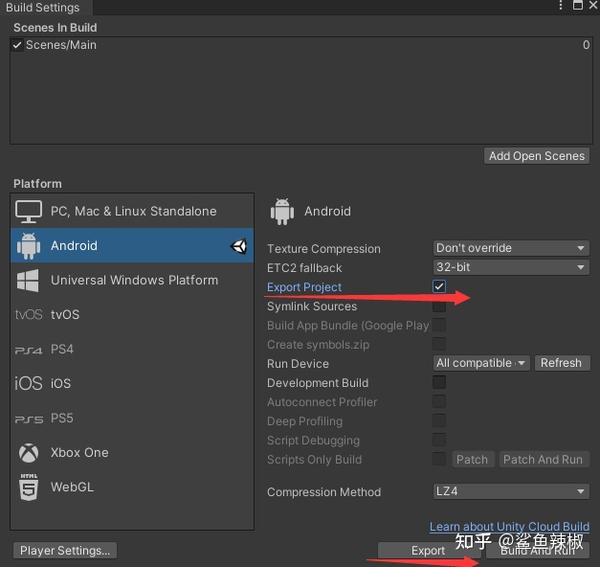Select PC, Mac & Linux Standalone platform icon
Screen dimensions: 600x567
[x=28, y=212]
